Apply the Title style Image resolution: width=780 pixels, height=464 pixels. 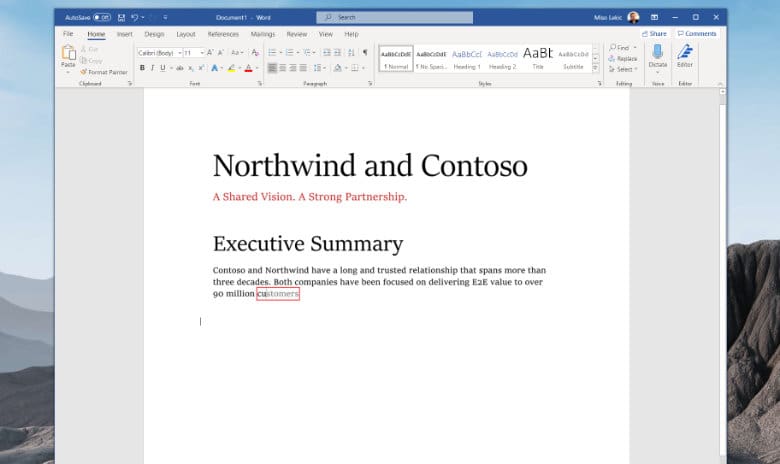tap(538, 59)
